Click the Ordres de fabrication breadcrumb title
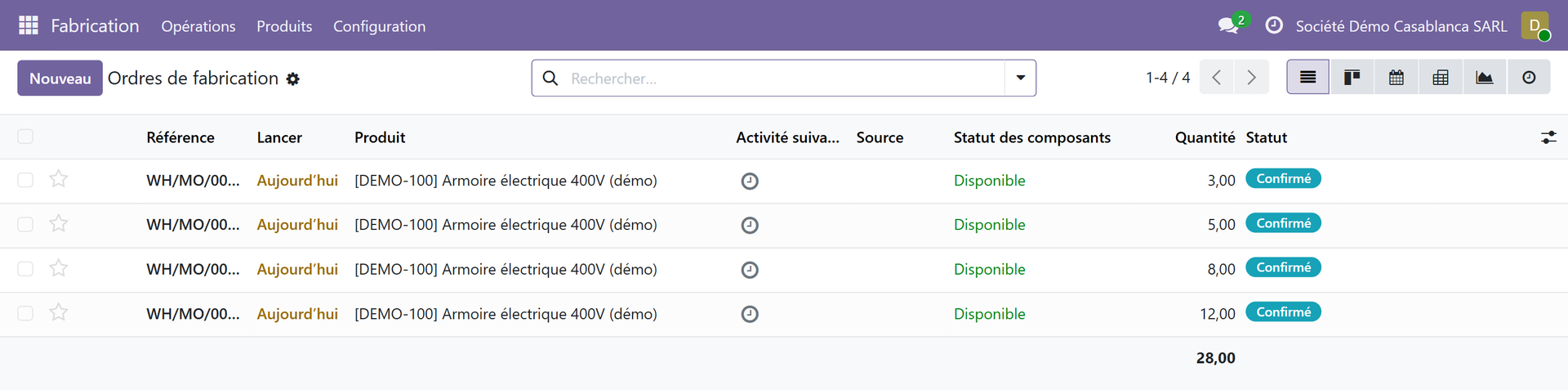 (193, 78)
